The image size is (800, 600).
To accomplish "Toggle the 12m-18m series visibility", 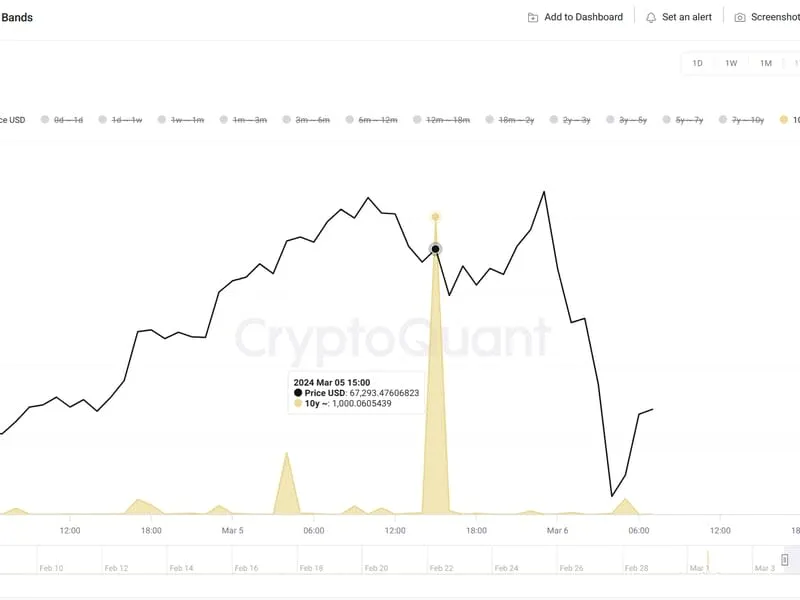I will point(415,119).
